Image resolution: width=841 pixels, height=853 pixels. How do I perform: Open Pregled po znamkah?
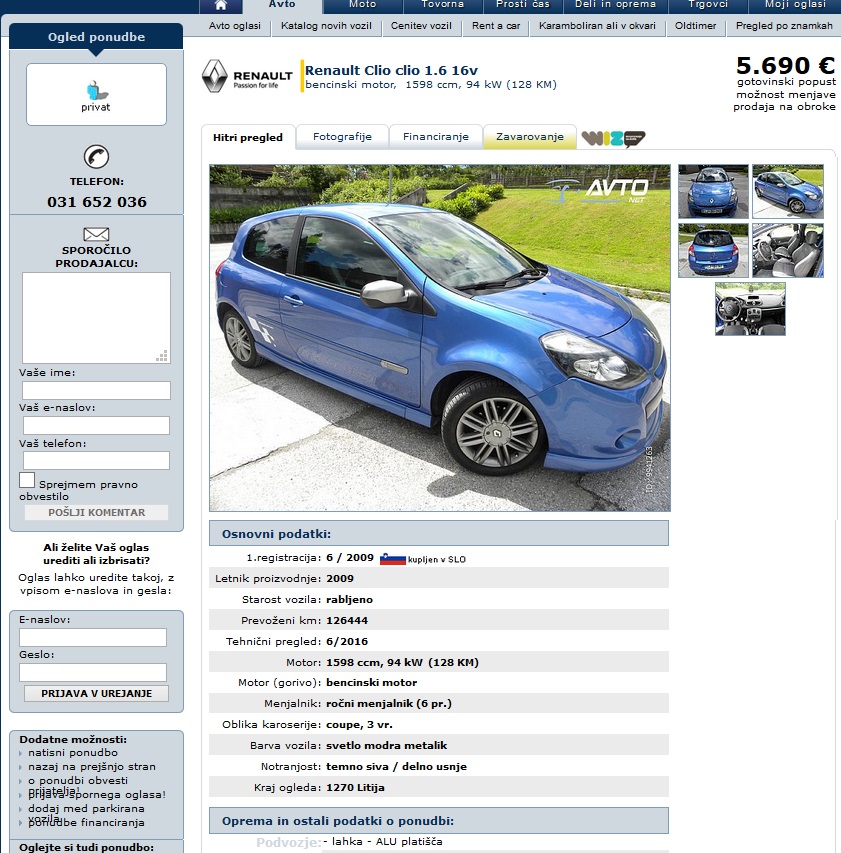pos(784,26)
